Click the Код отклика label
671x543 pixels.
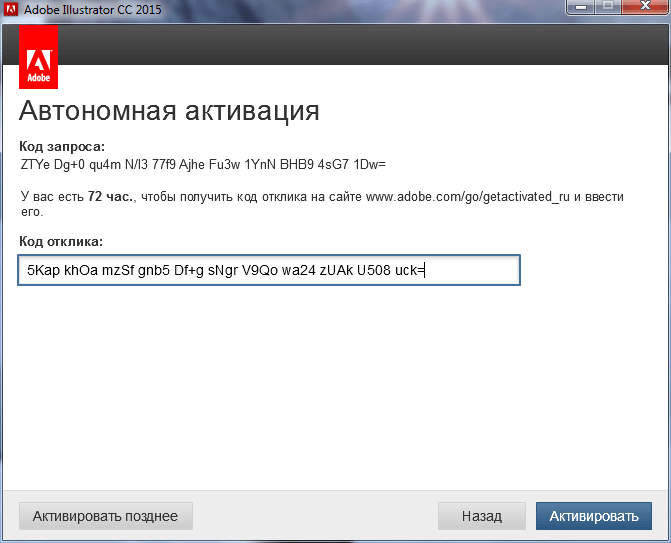[x=61, y=242]
